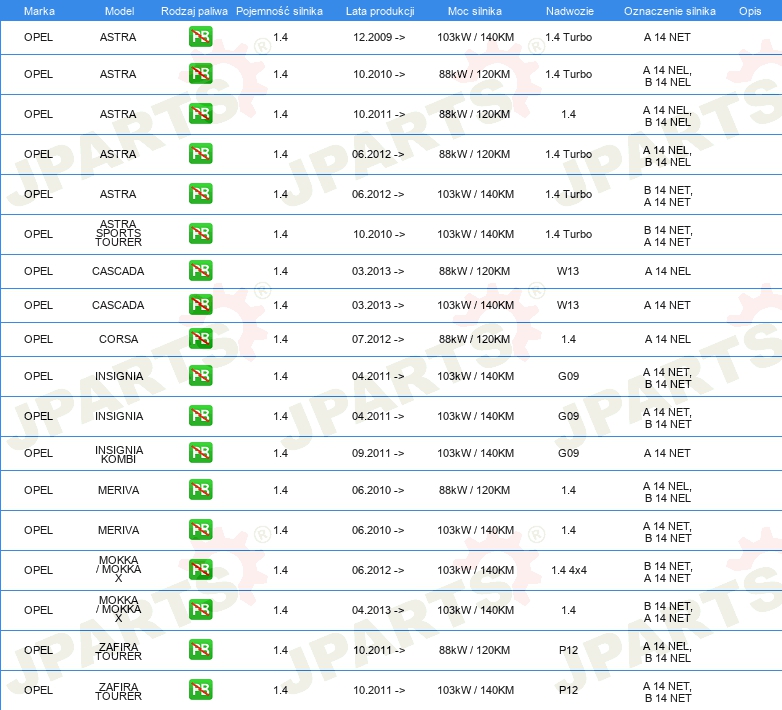
Task: Select engine codes B 14 NET, A 14 NET in MOKKA 04.2013 row
Action: point(668,612)
